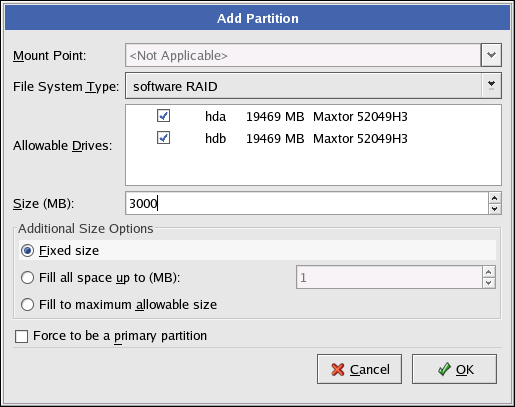
Task: Select the hdb Maxtor 52049H3 row
Action: pos(313,138)
